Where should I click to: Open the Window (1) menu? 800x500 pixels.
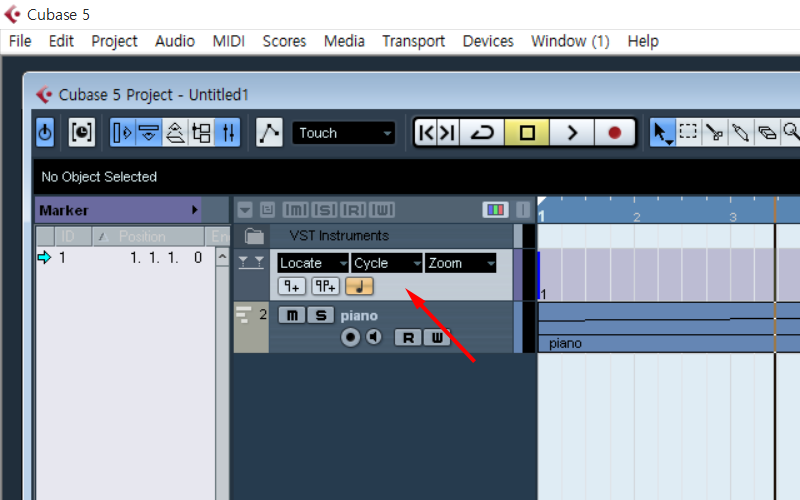[x=570, y=41]
